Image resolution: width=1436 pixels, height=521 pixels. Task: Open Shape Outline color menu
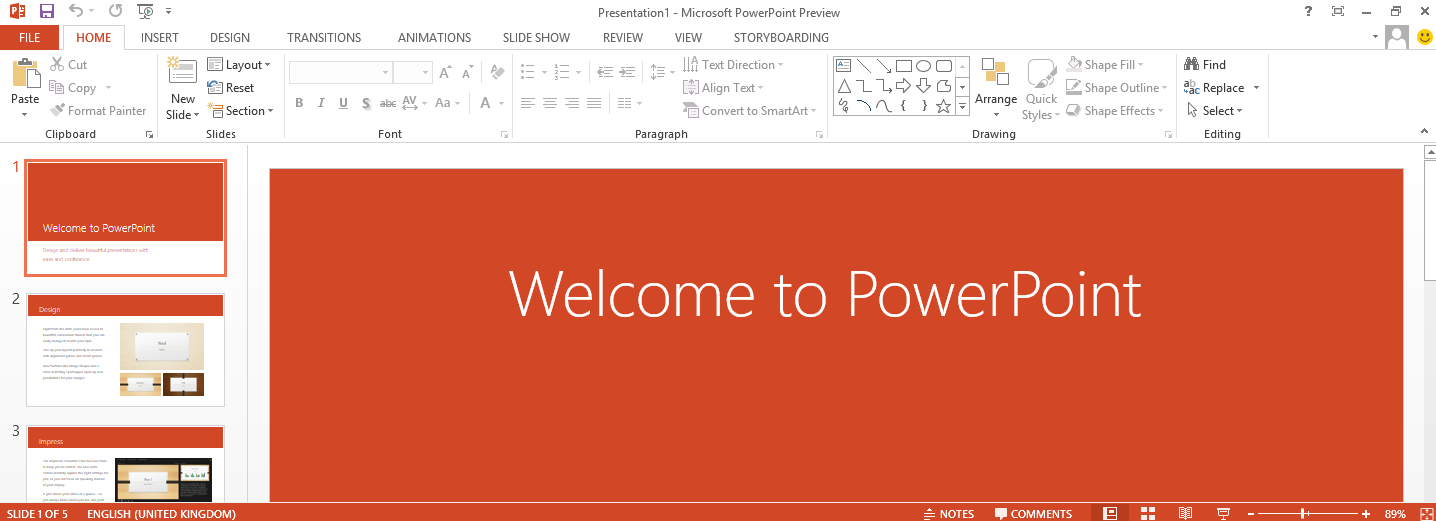[x=1118, y=88]
